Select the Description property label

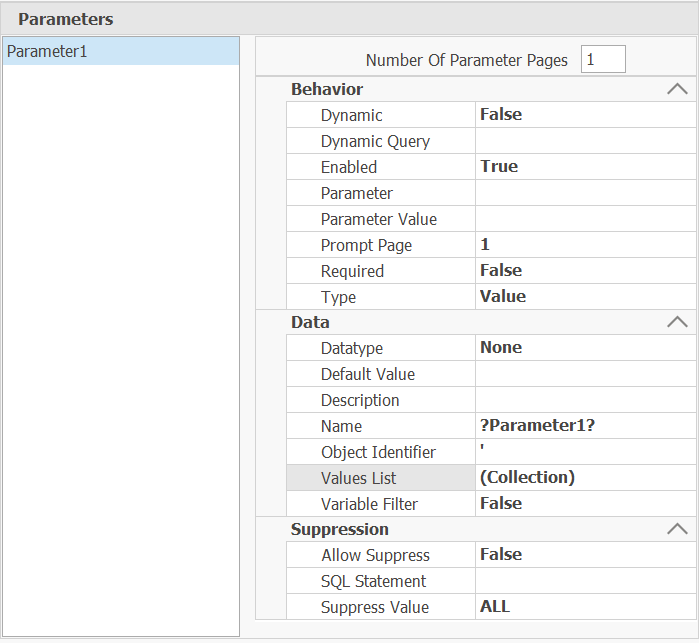(360, 401)
